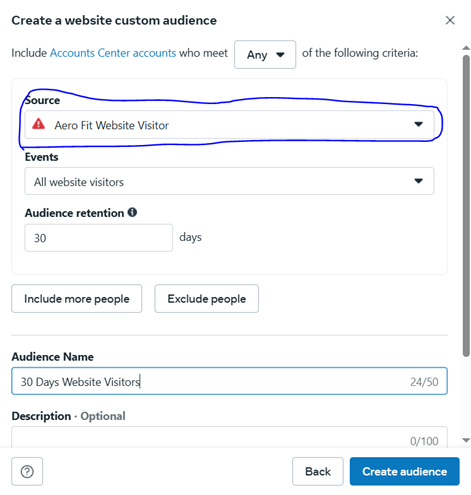Viewport: 471px width, 495px height.
Task: Click the scrollbar up arrow
Action: coord(466,48)
